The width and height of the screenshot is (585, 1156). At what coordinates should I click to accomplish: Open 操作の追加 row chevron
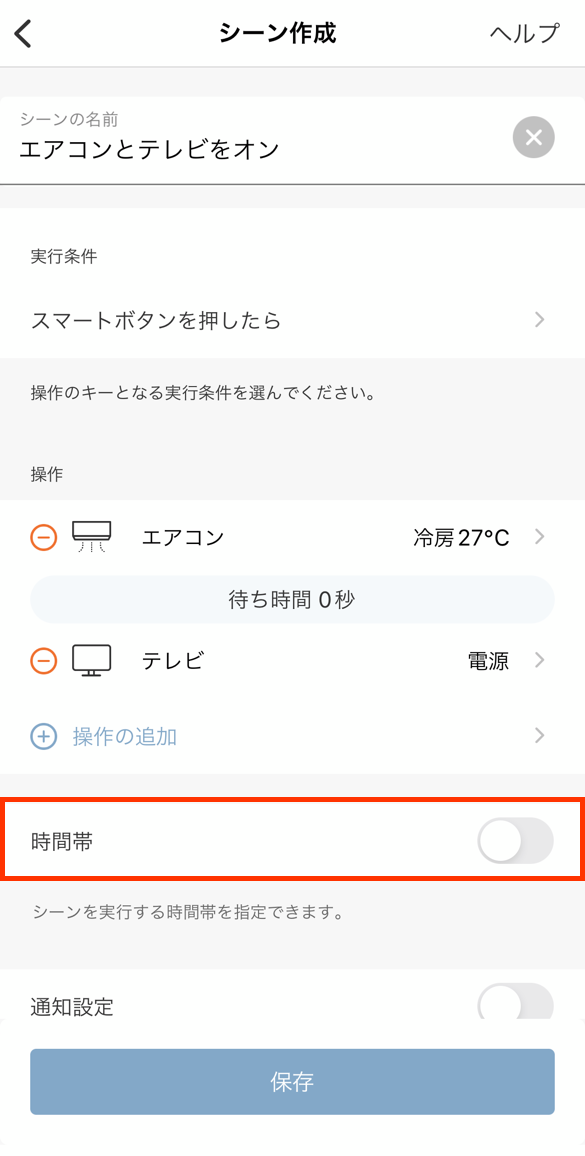coord(540,735)
